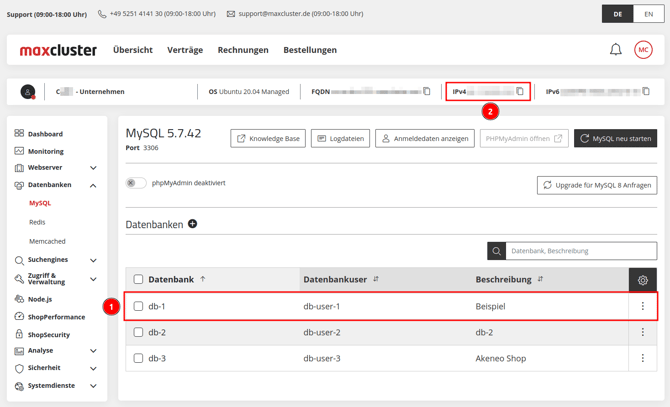The image size is (670, 407).
Task: Select all databases via header checkbox
Action: (x=138, y=280)
